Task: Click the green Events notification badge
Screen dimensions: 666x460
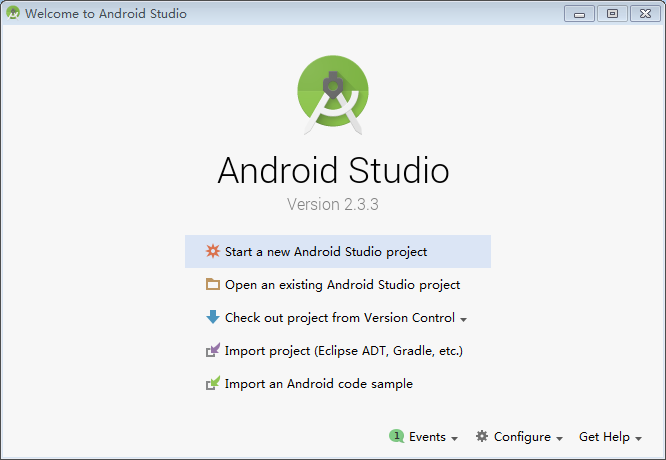Action: click(x=396, y=437)
